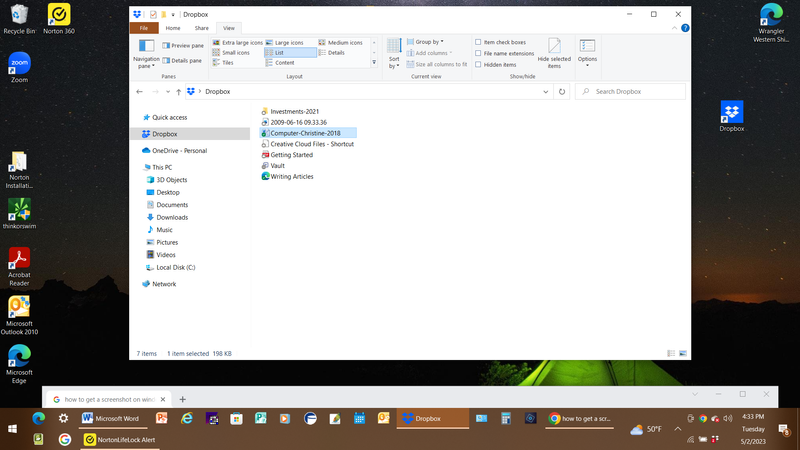Expand the Layout gallery more arrow
Viewport: 800px width, 450px height.
point(374,63)
